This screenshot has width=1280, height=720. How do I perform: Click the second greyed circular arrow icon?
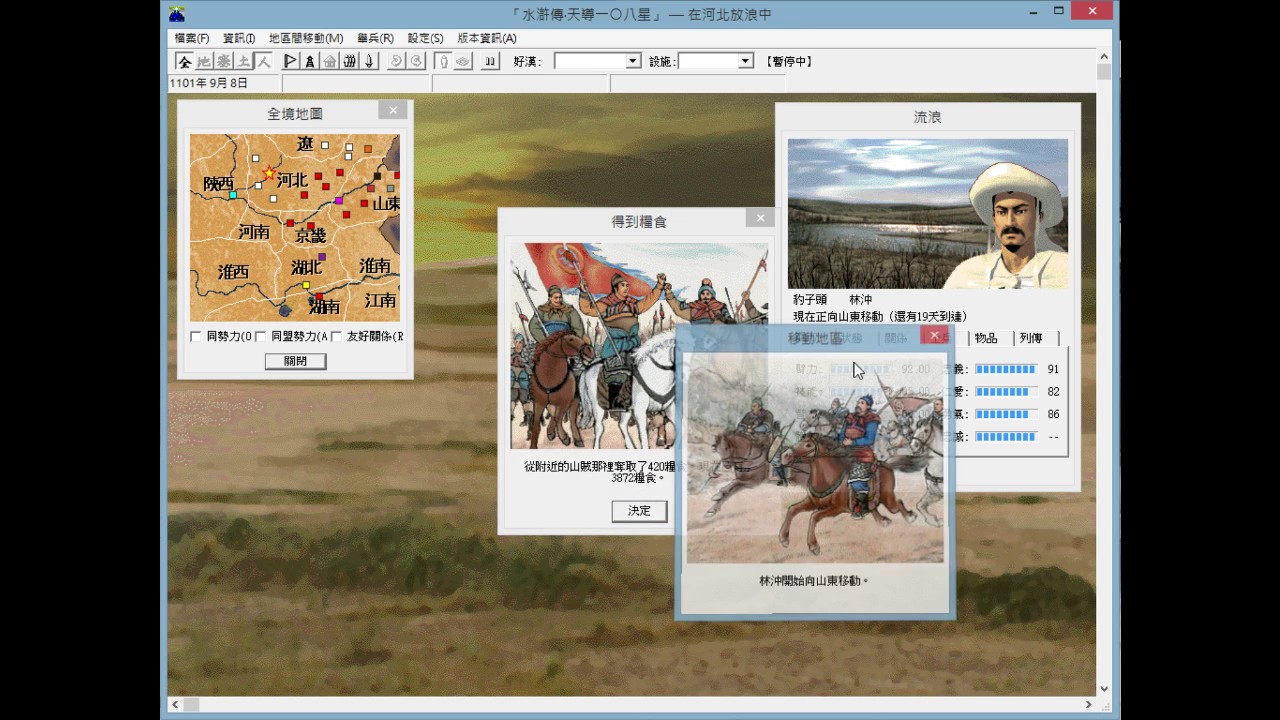coord(417,61)
